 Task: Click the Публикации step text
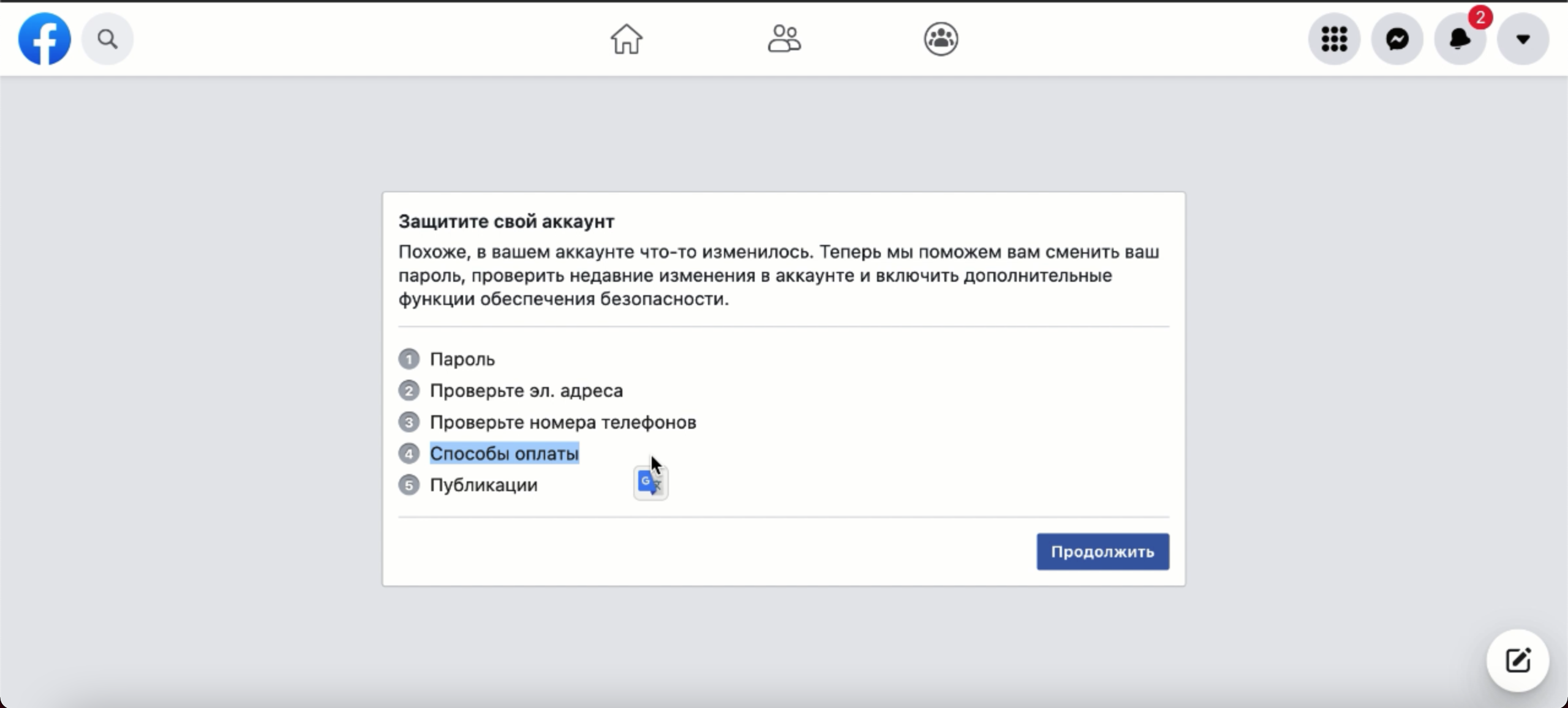[483, 485]
